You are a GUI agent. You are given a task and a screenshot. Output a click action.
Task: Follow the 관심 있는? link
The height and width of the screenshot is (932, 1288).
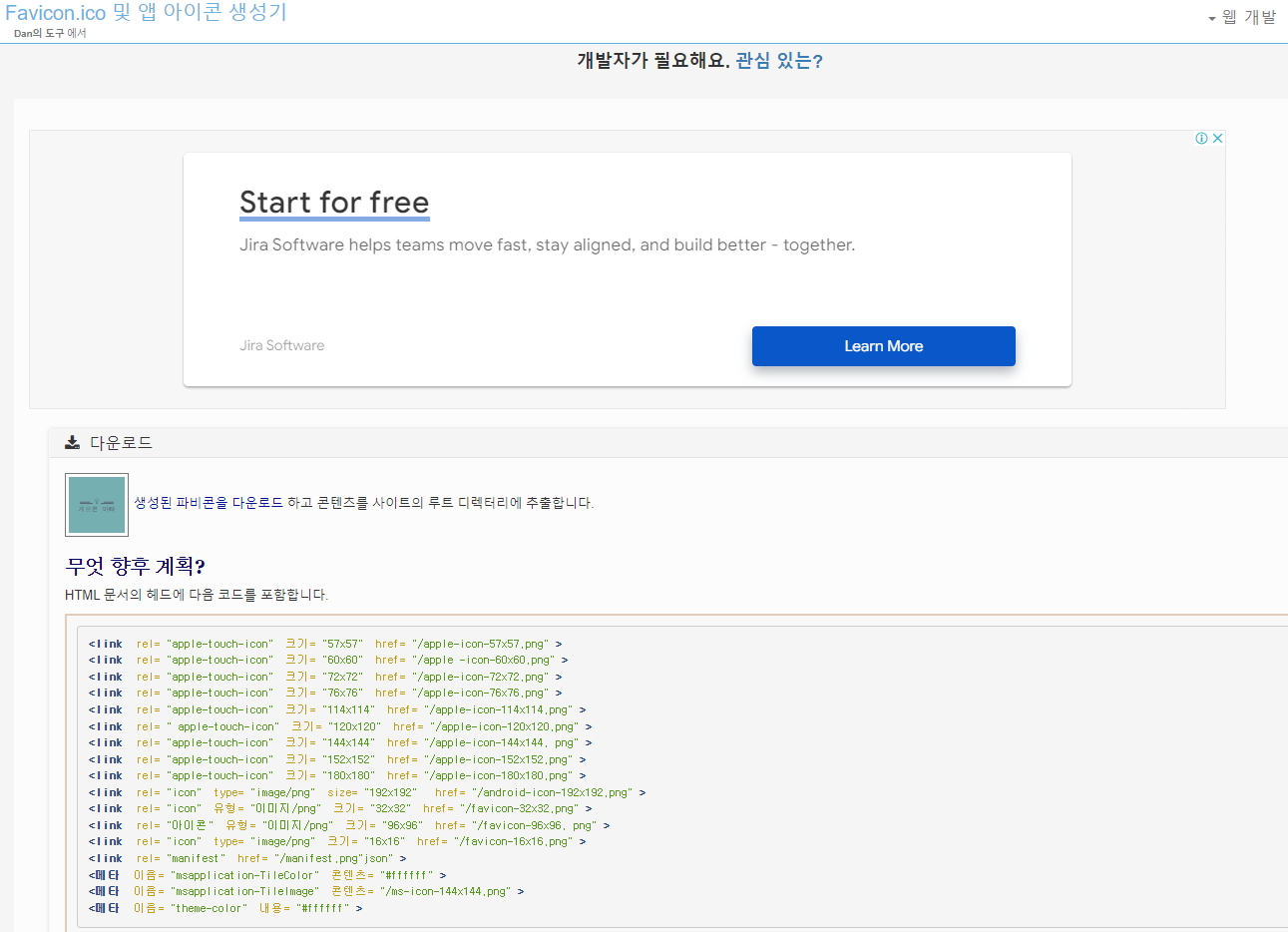click(779, 61)
